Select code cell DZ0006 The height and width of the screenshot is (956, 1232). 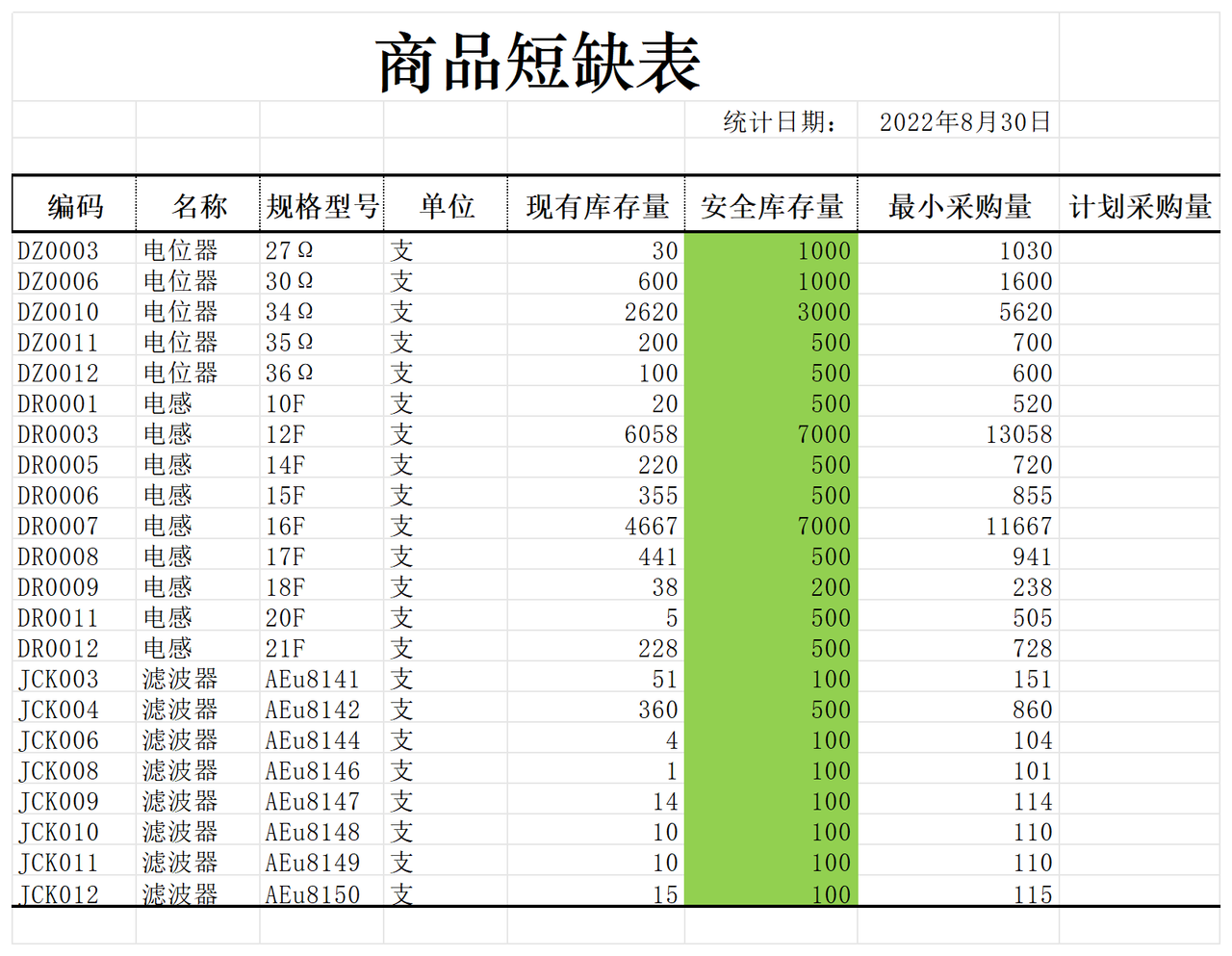[x=74, y=281]
